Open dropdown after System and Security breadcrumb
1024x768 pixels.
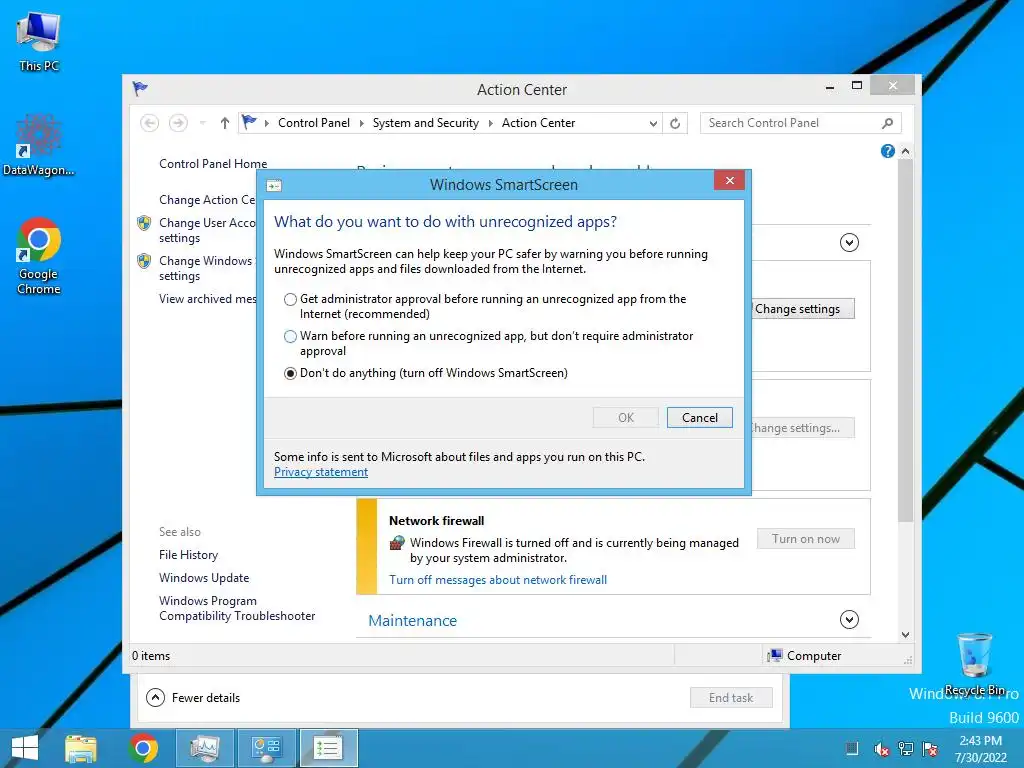point(490,123)
